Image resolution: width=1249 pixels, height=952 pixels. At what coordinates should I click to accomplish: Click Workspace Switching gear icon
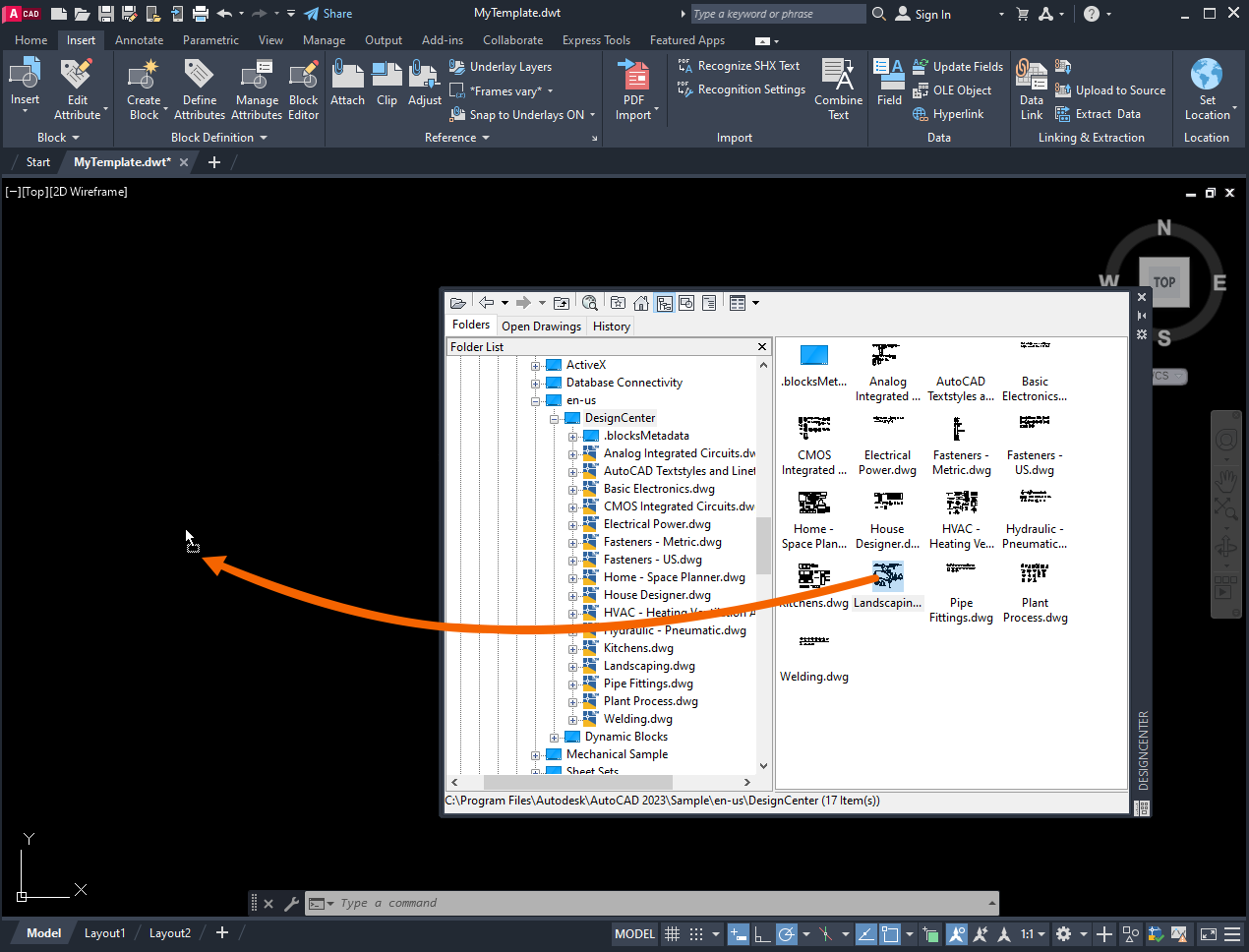pos(1063,933)
